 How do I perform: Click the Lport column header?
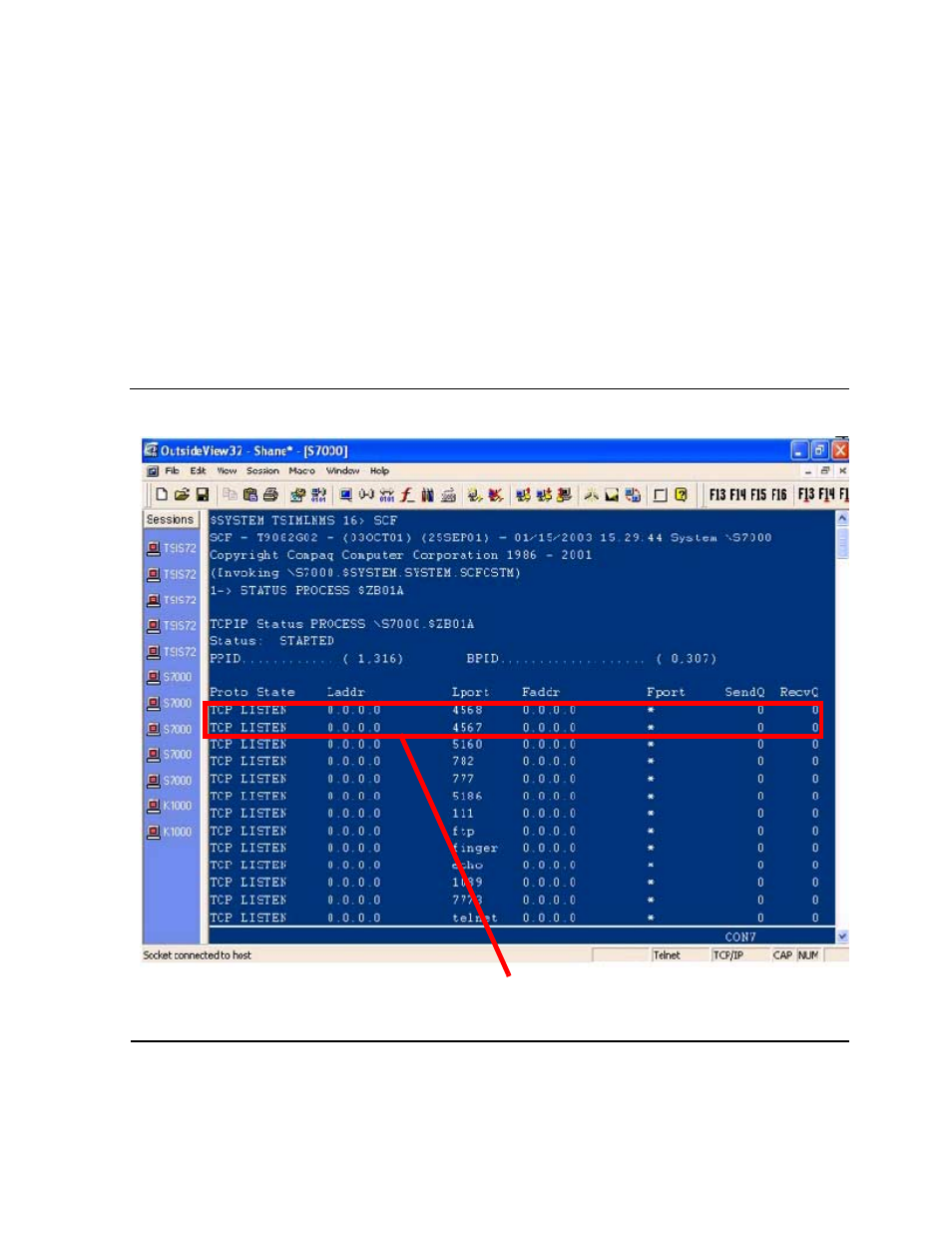pos(471,693)
